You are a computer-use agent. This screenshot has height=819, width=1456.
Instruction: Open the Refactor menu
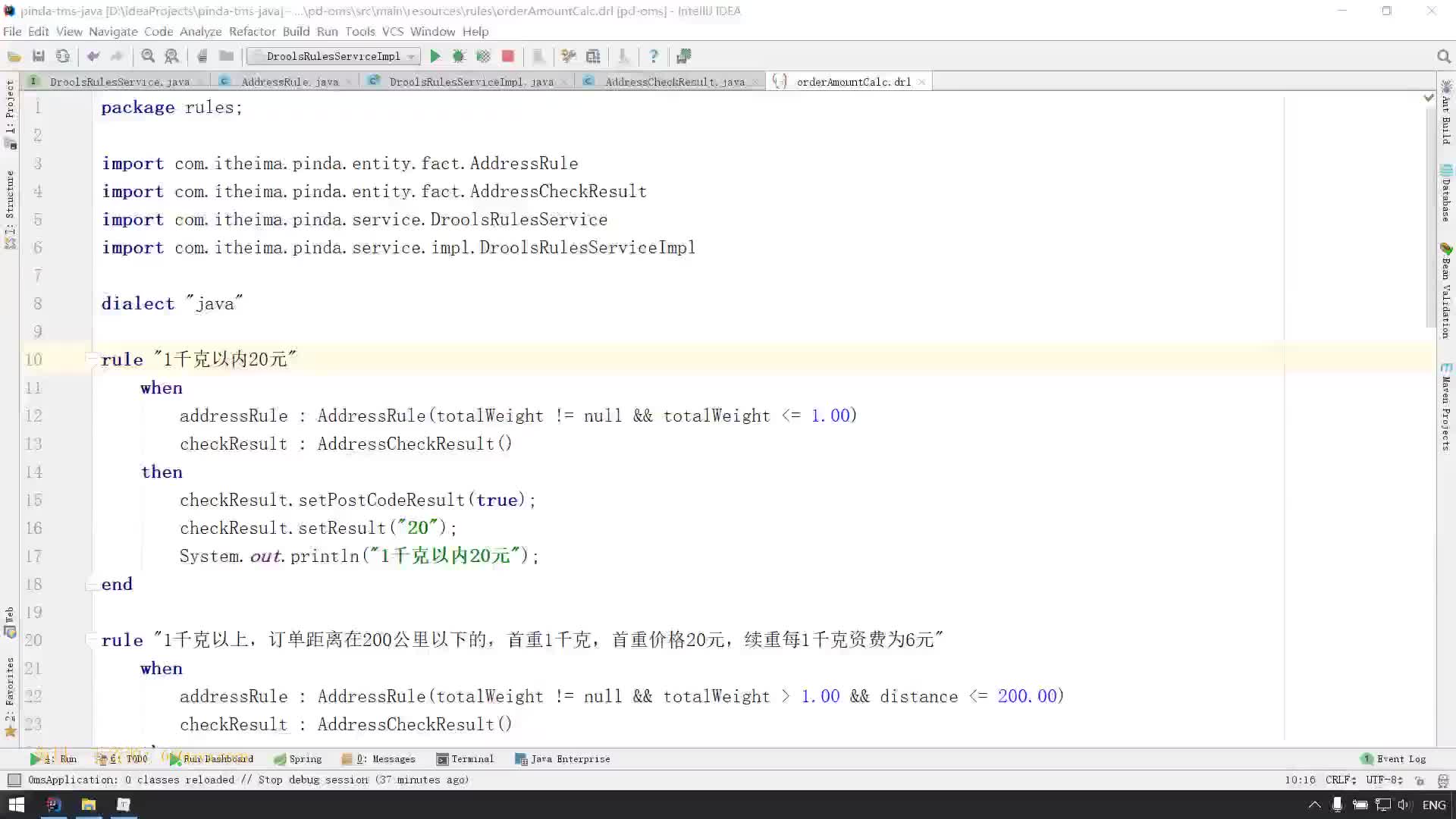(x=252, y=31)
